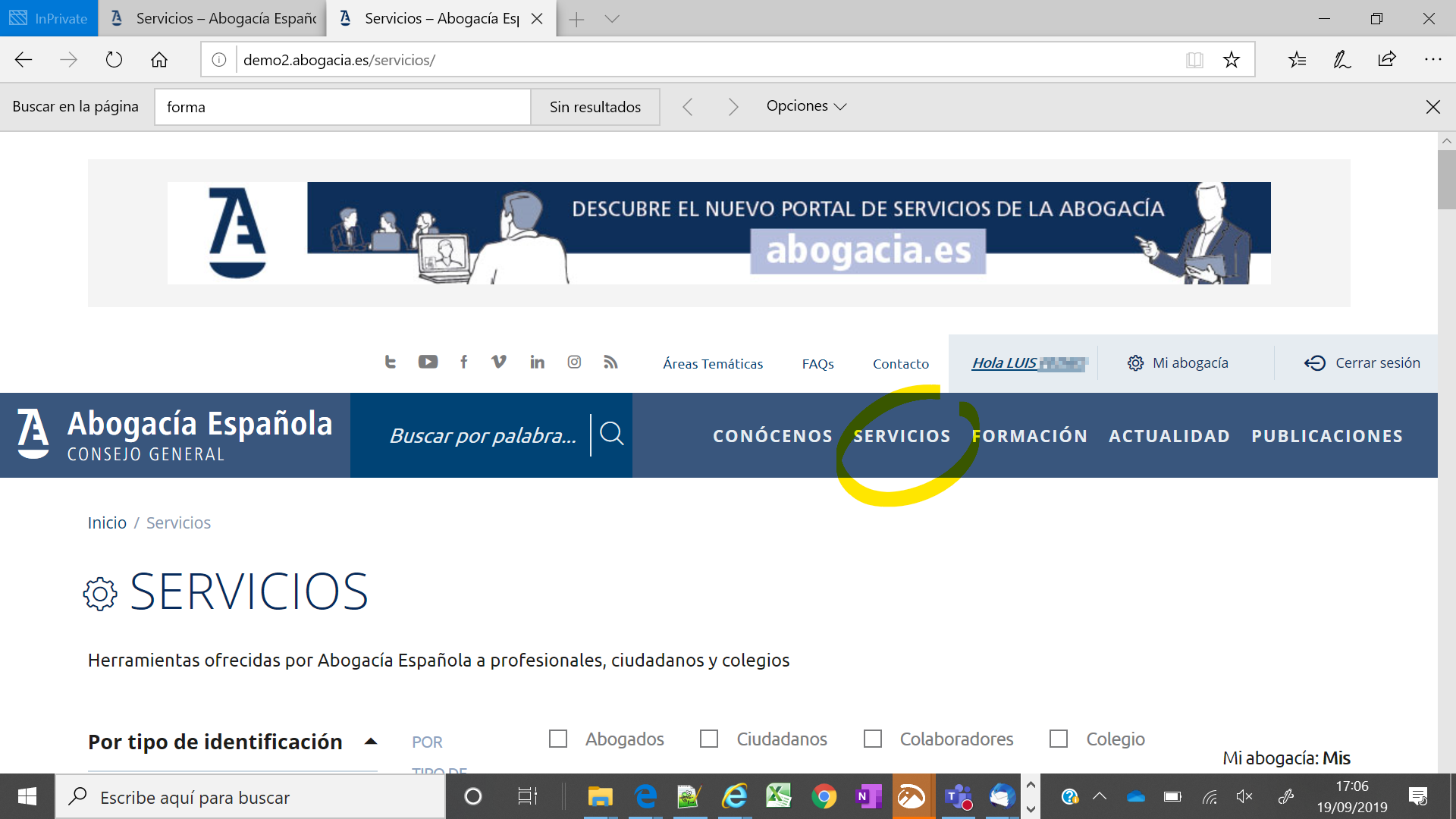Open the Twitter social icon
Image resolution: width=1456 pixels, height=819 pixels.
[x=391, y=362]
